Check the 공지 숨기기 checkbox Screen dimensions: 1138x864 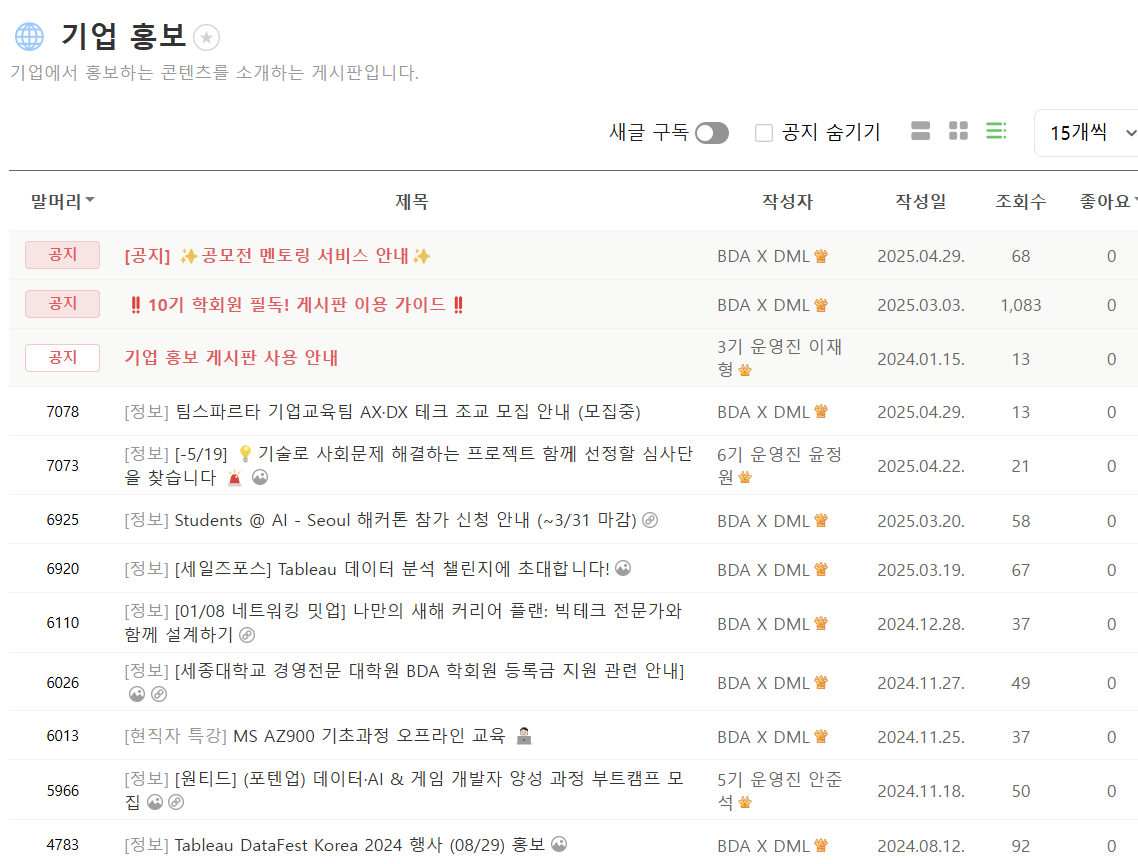[764, 133]
